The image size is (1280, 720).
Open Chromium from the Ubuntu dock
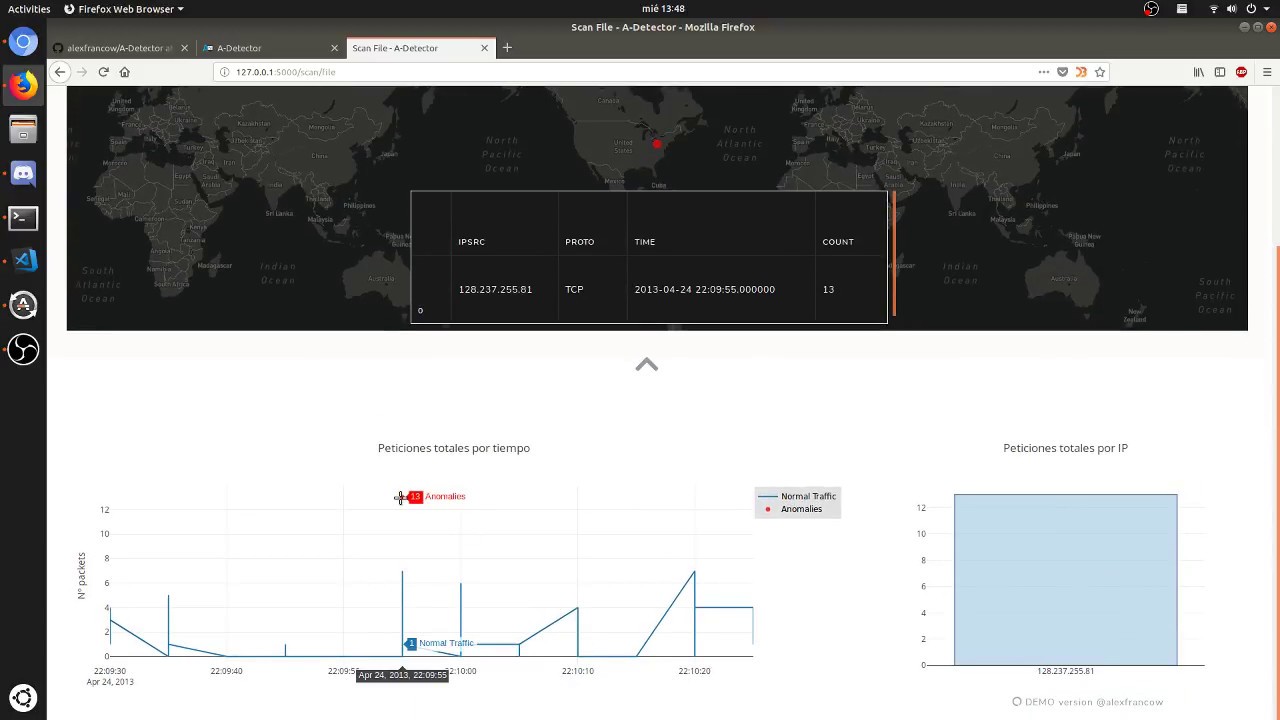(x=23, y=42)
